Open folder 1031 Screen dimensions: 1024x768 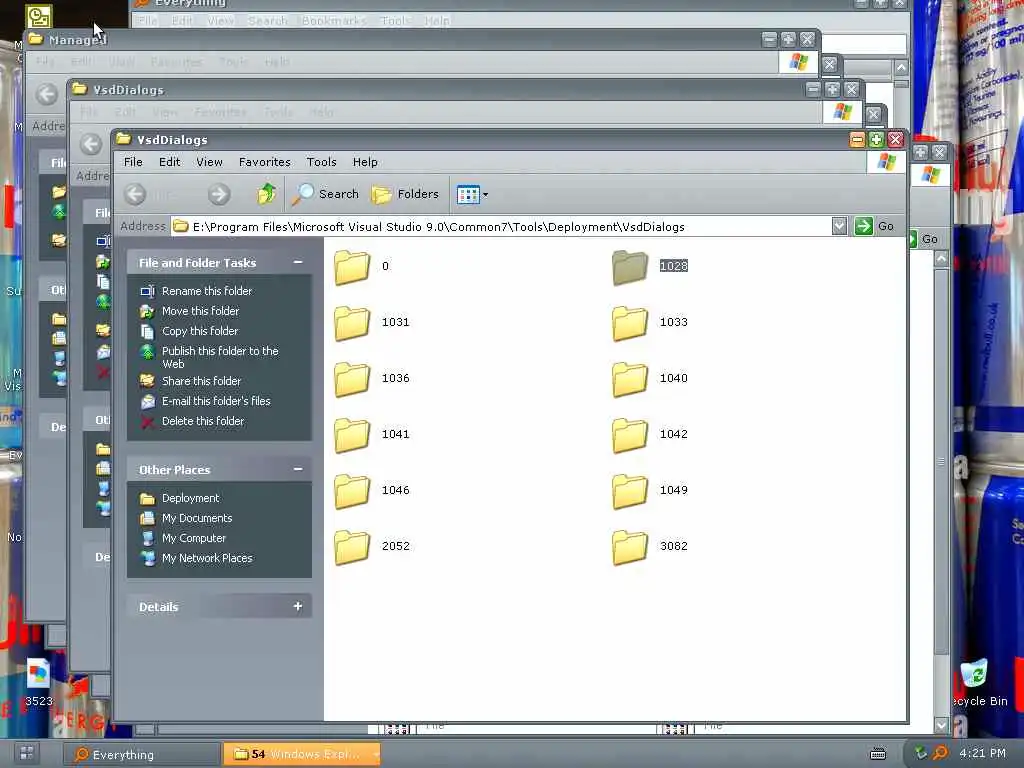pyautogui.click(x=352, y=323)
